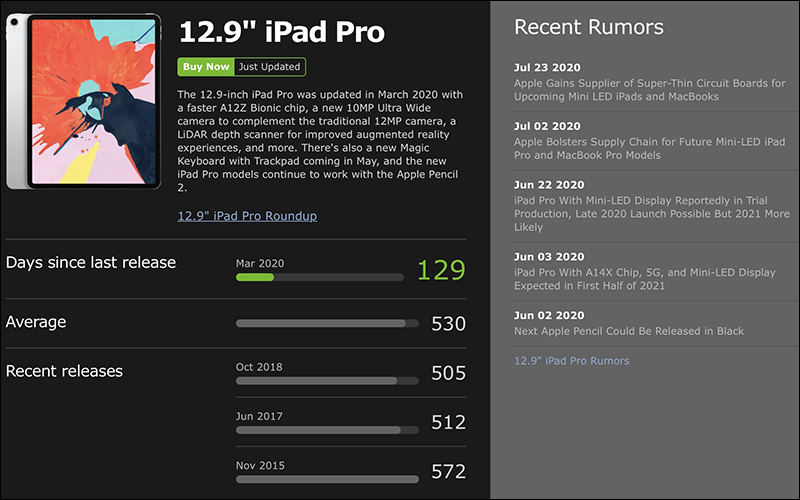Open the 12.9" iPad Pro Rumors link

pos(571,361)
